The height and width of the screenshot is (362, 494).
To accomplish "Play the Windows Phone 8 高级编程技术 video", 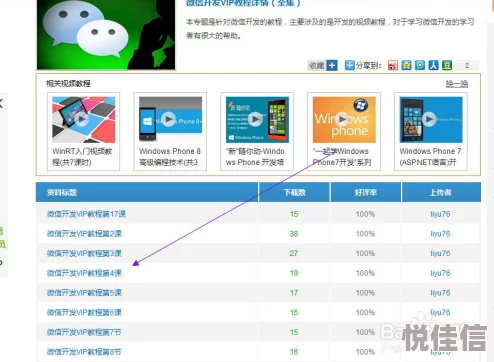I will [170, 120].
